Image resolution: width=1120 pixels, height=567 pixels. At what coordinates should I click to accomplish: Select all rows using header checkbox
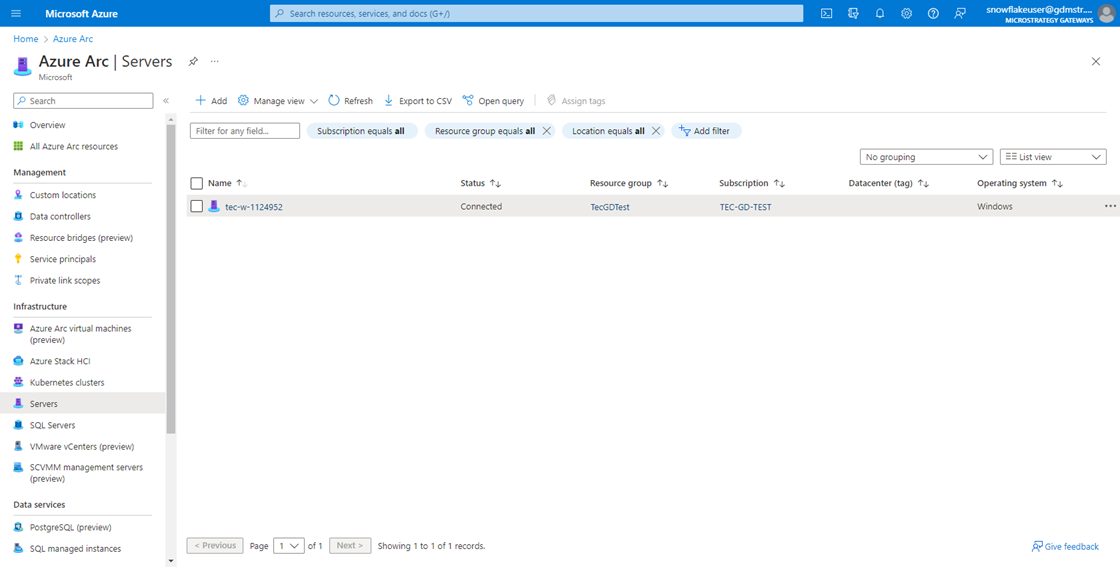197,184
